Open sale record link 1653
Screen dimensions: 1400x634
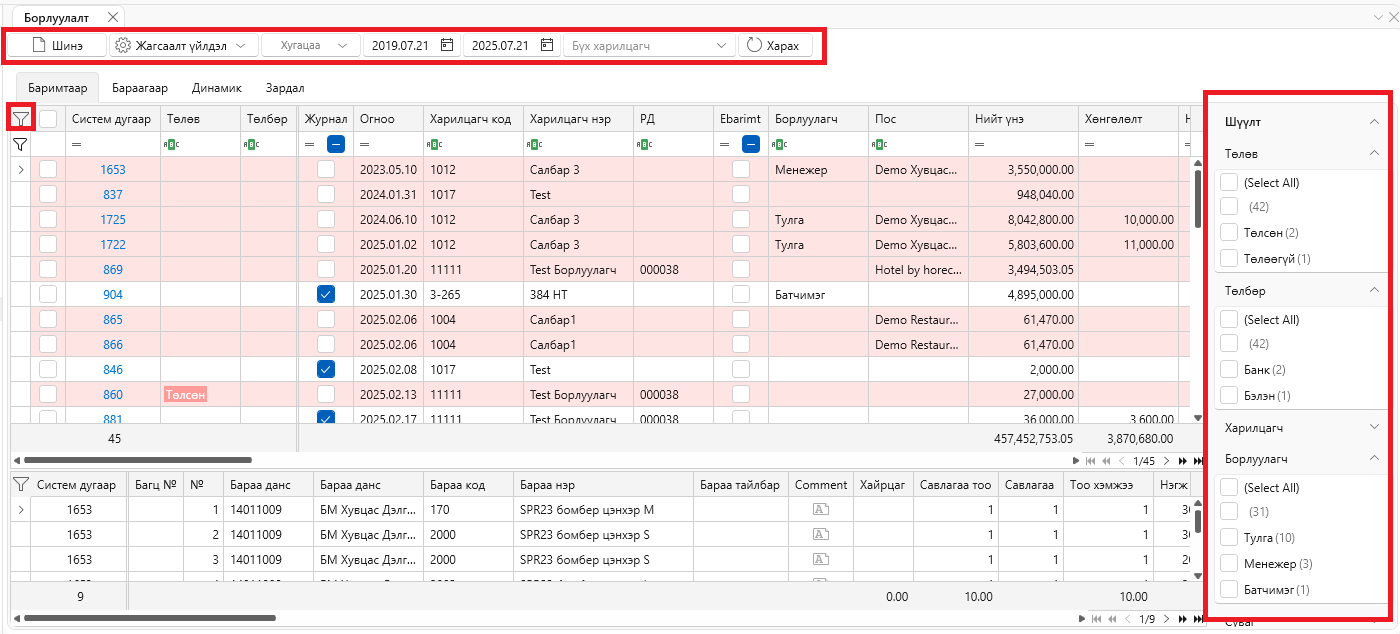(x=113, y=170)
